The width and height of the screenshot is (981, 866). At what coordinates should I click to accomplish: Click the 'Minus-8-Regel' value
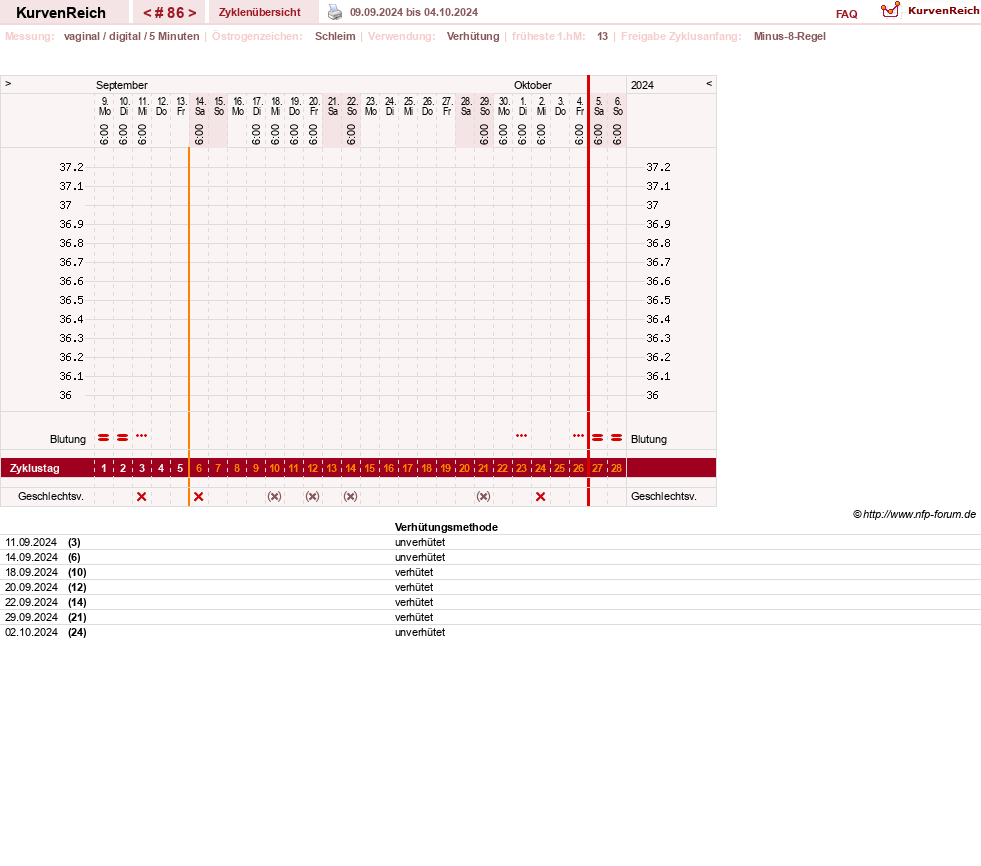[x=790, y=36]
